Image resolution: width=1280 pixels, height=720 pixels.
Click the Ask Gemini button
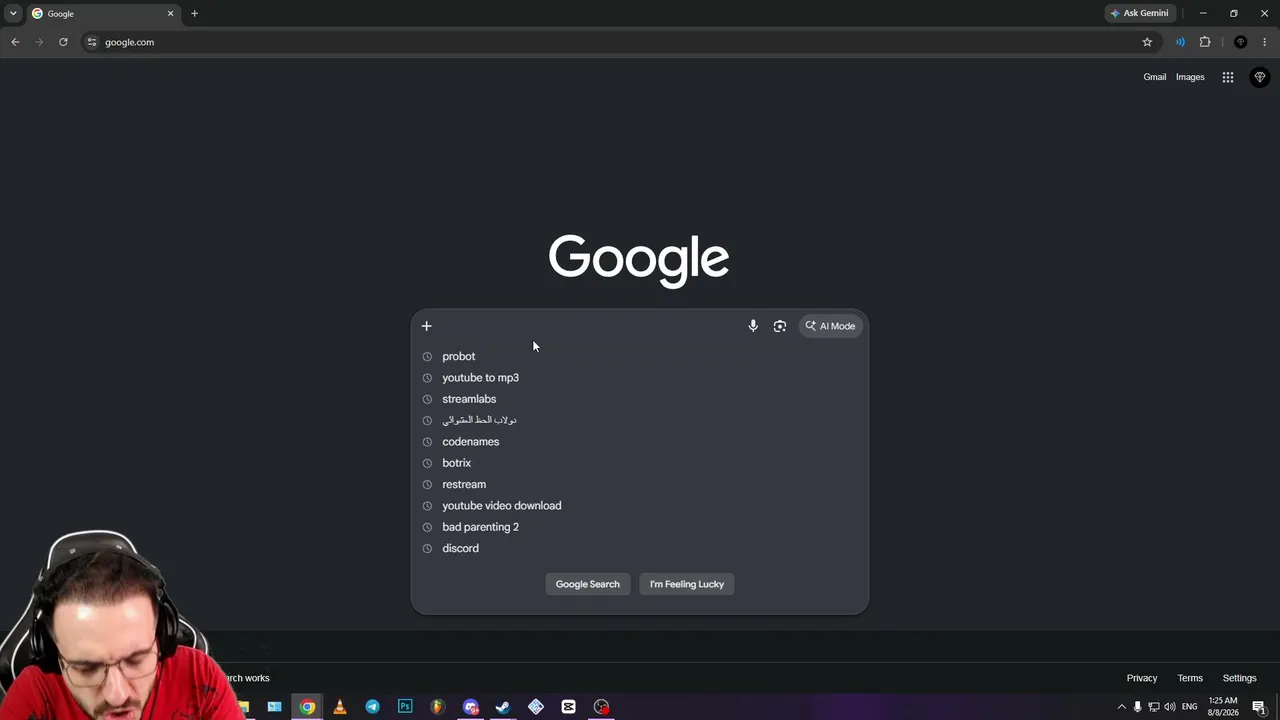[x=1139, y=13]
